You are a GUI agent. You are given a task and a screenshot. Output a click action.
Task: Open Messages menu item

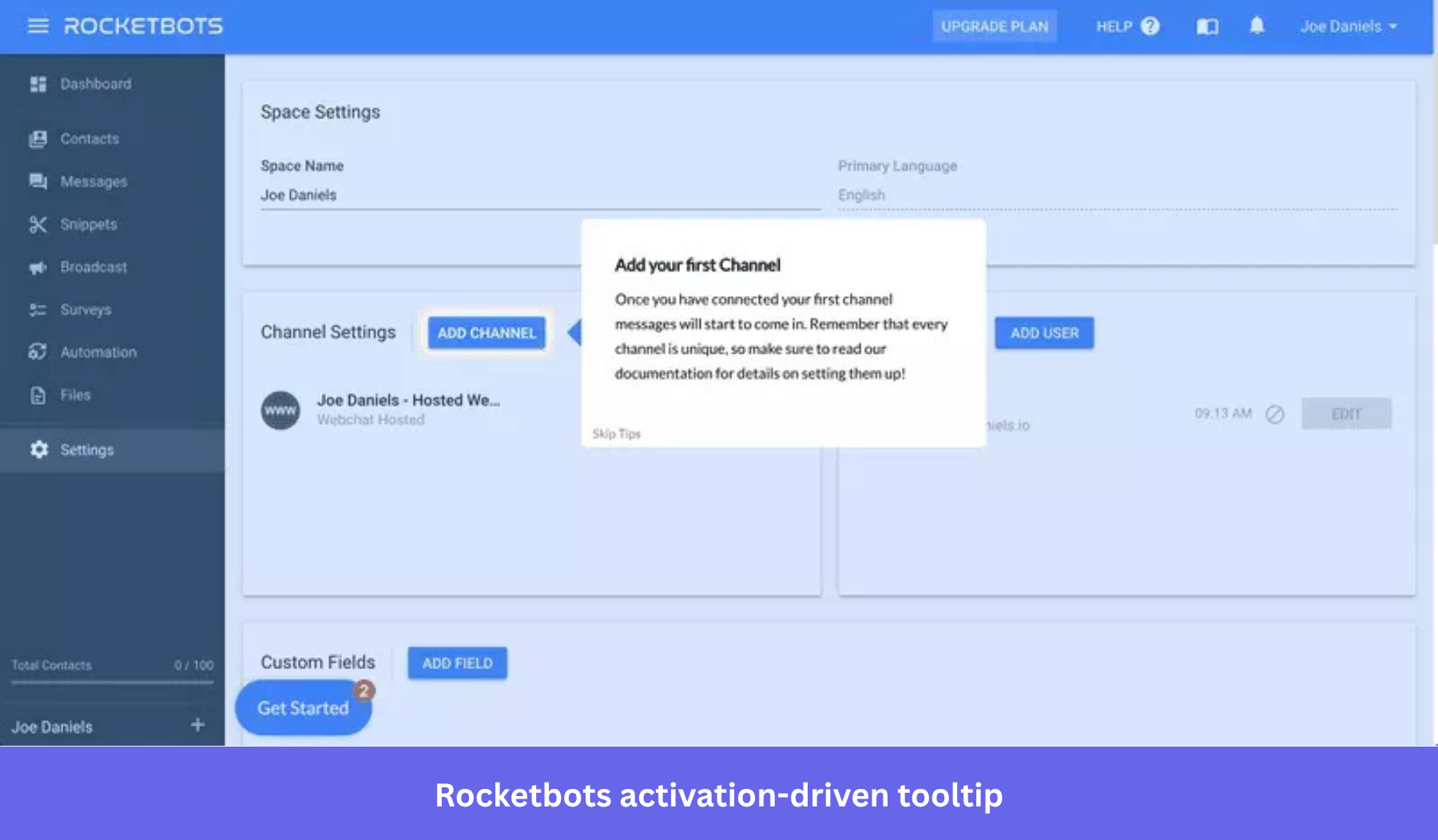point(112,181)
